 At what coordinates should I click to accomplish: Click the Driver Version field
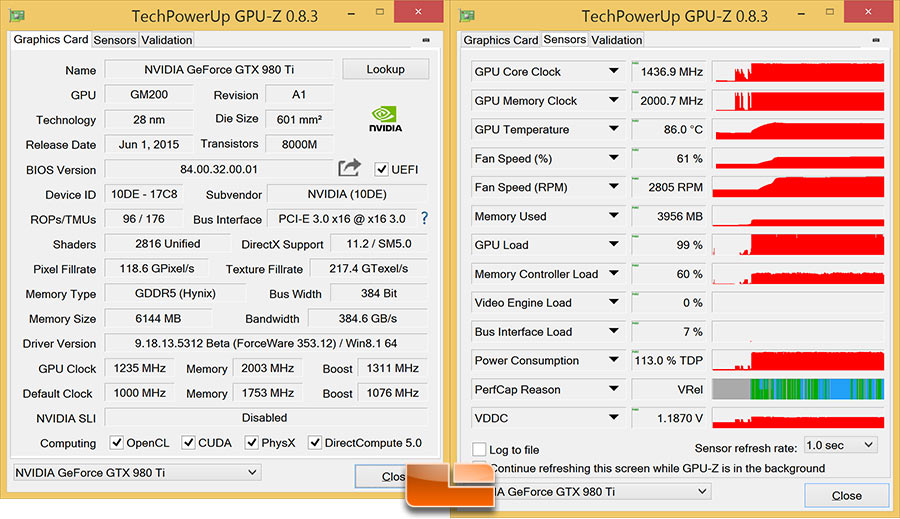point(266,343)
